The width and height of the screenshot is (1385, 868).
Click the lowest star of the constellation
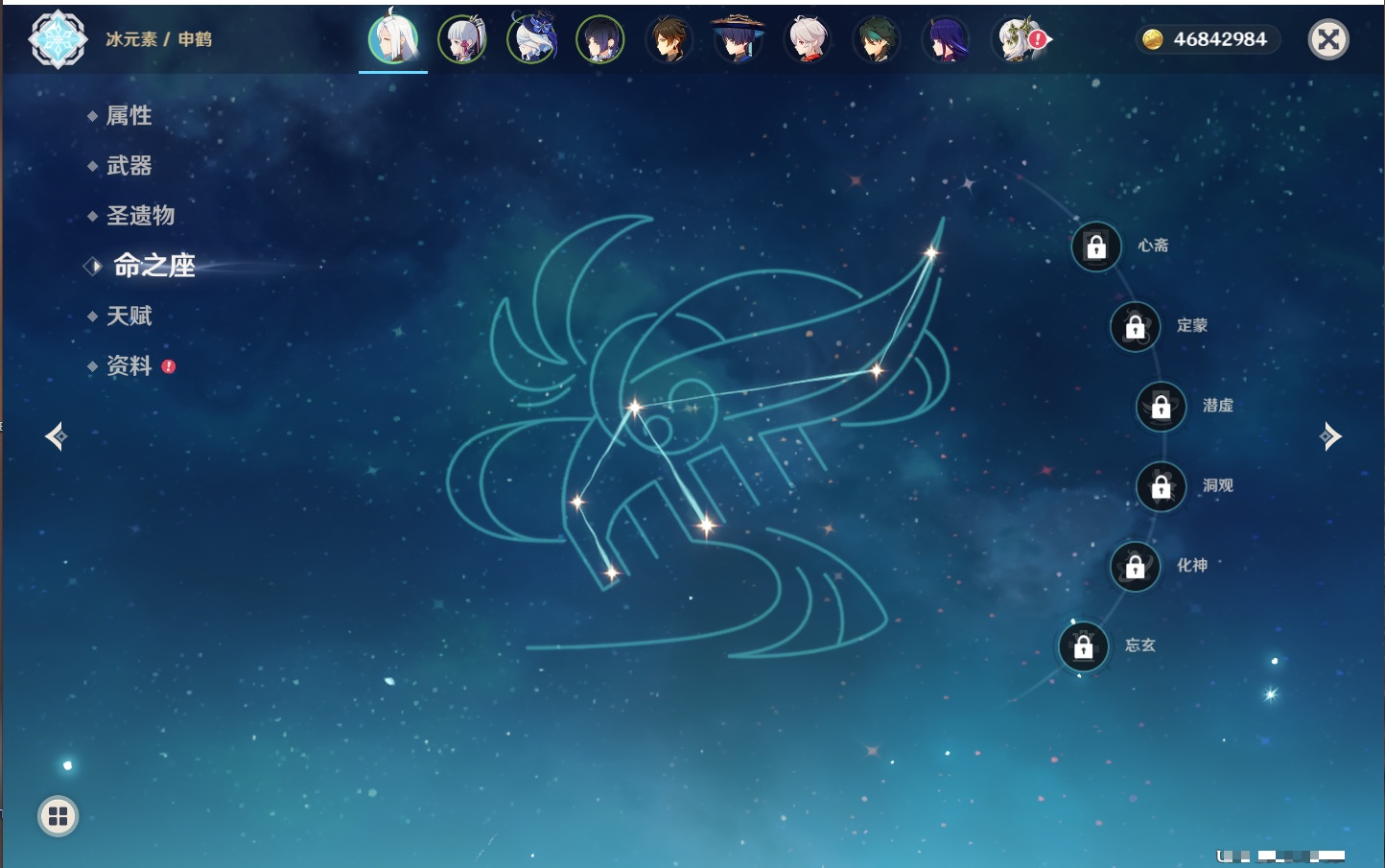coord(611,574)
